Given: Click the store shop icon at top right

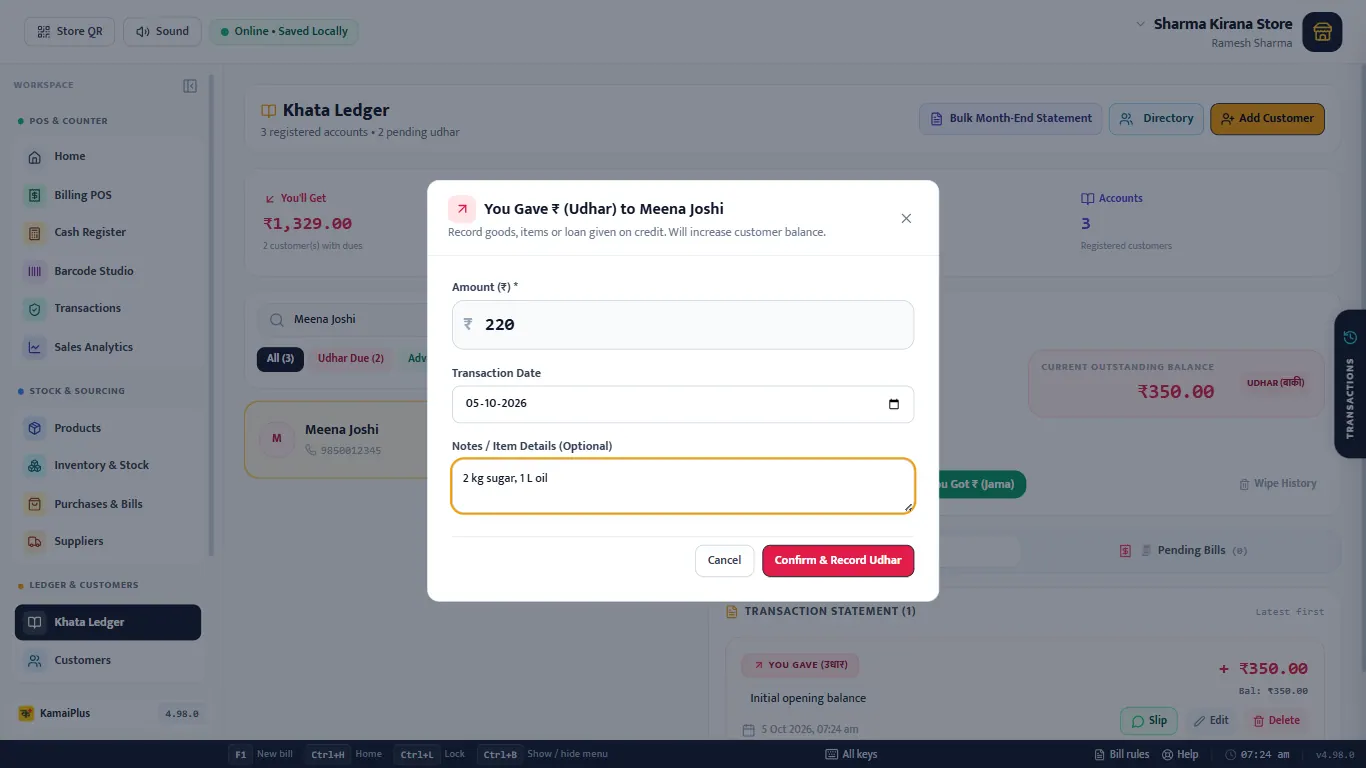Looking at the screenshot, I should 1322,31.
